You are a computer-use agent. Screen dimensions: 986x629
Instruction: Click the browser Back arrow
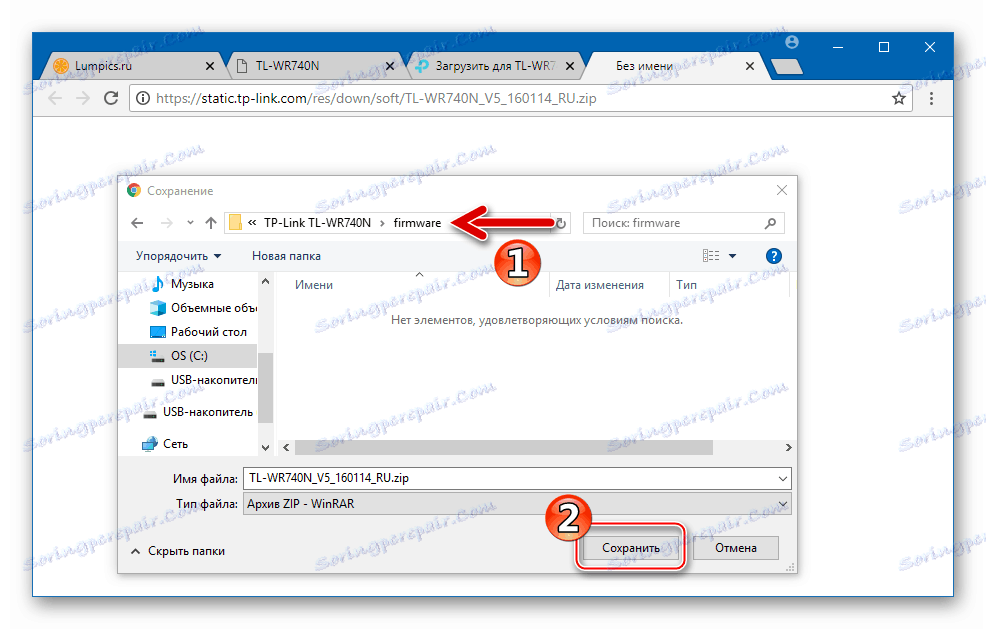pos(55,98)
